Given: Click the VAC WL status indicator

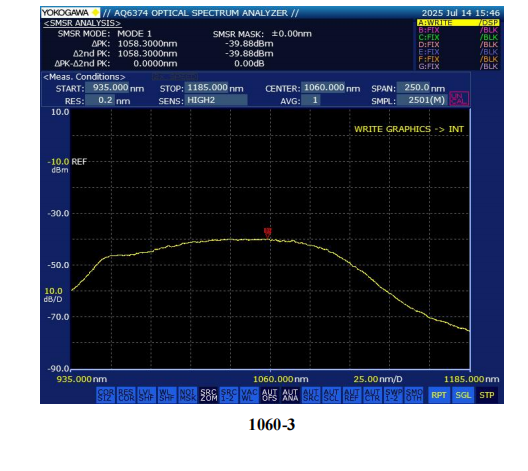Looking at the screenshot, I should pyautogui.click(x=249, y=395).
